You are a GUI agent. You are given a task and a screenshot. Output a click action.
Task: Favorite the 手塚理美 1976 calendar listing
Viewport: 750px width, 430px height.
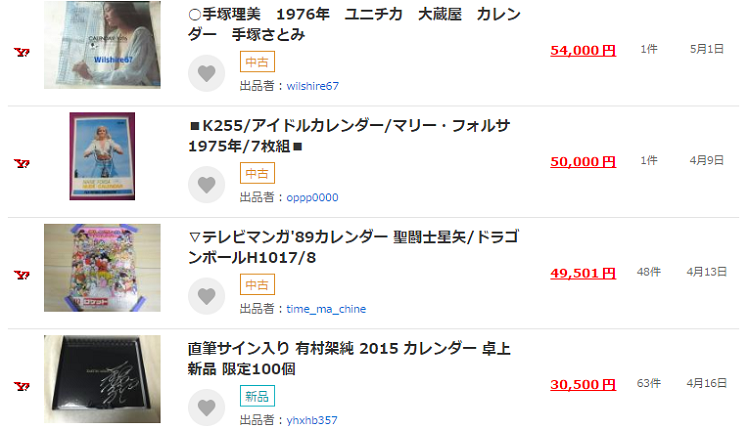pos(206,73)
